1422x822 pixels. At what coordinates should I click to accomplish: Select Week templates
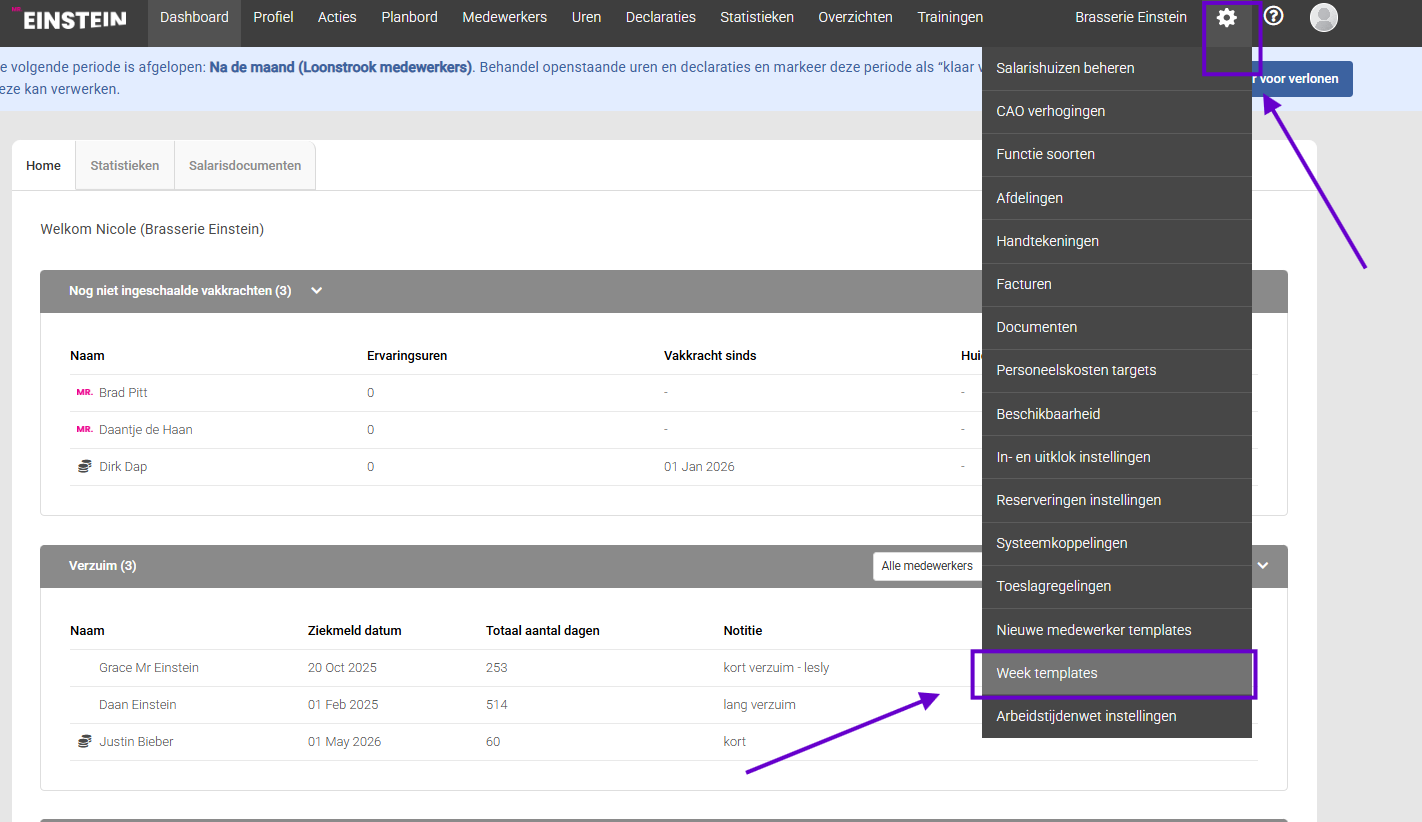click(1117, 673)
